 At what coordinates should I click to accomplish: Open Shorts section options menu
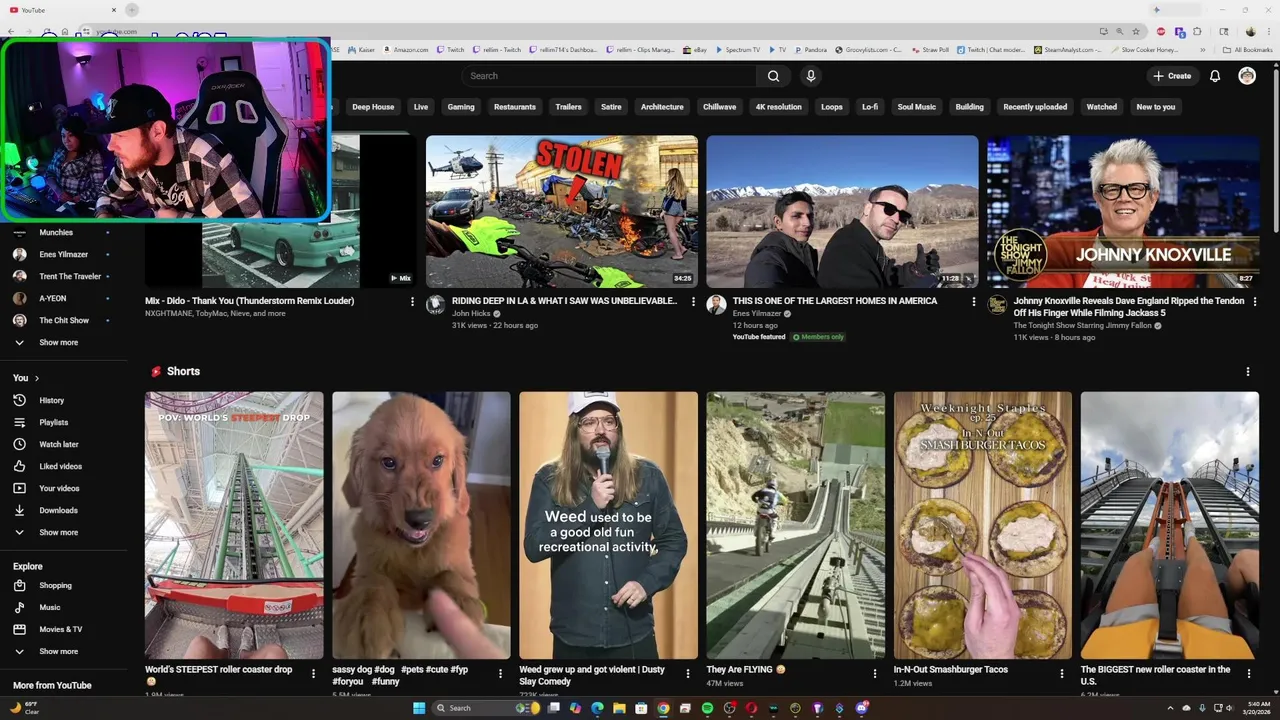coord(1247,371)
